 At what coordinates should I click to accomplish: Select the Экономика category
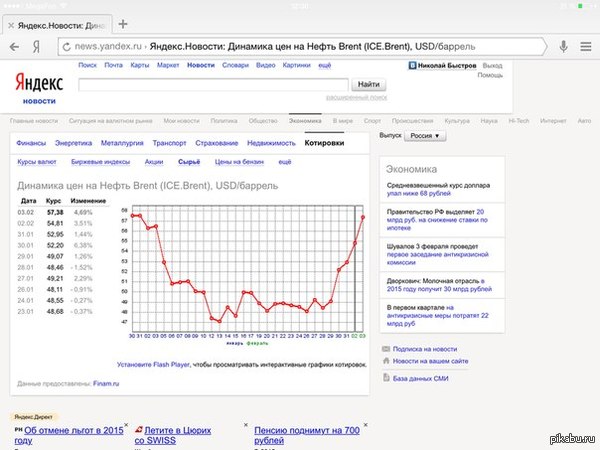pos(305,121)
